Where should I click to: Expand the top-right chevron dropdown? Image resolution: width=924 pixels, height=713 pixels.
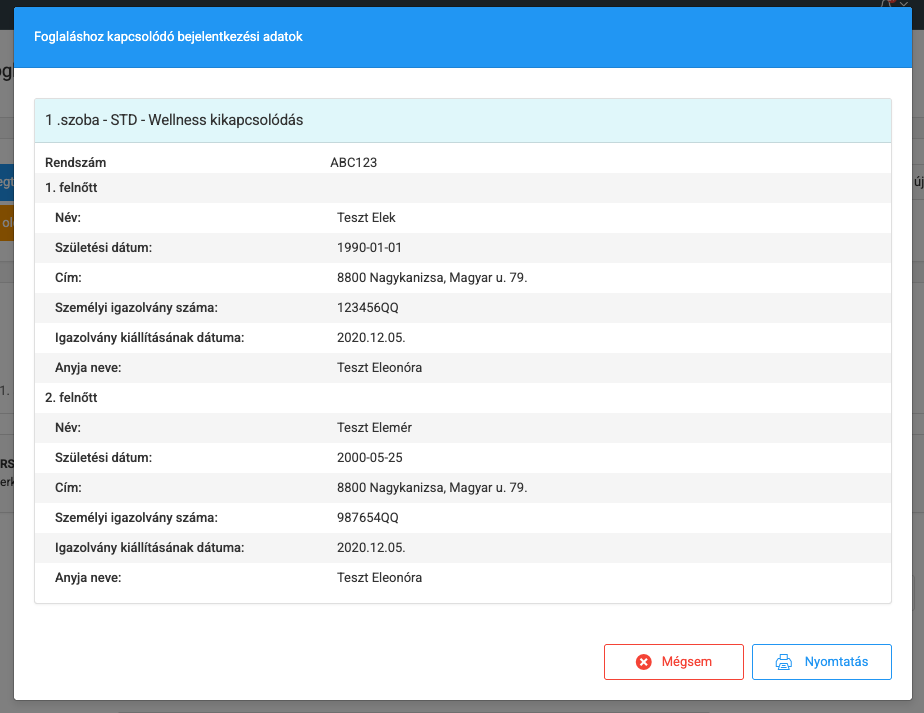[x=904, y=4]
